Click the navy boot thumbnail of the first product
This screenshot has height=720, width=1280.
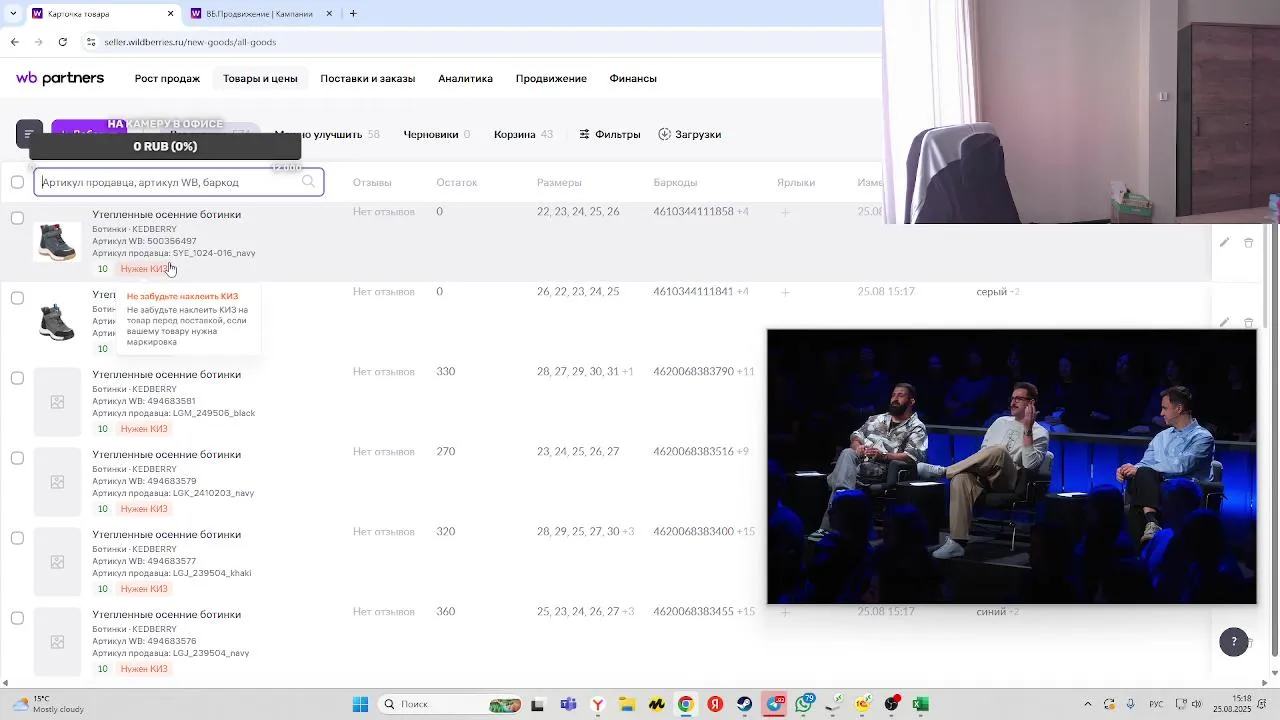57,242
